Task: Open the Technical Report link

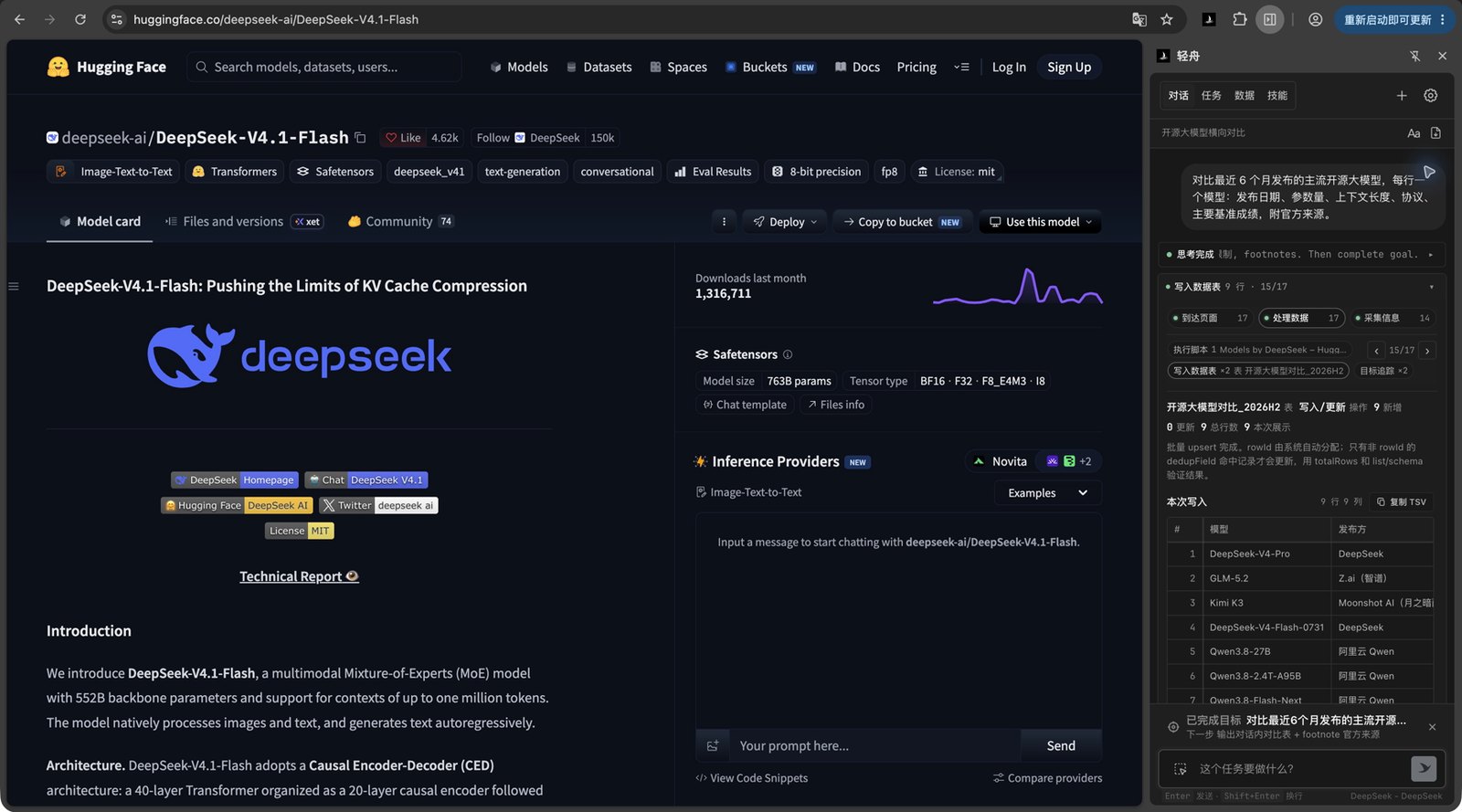Action: click(x=299, y=576)
